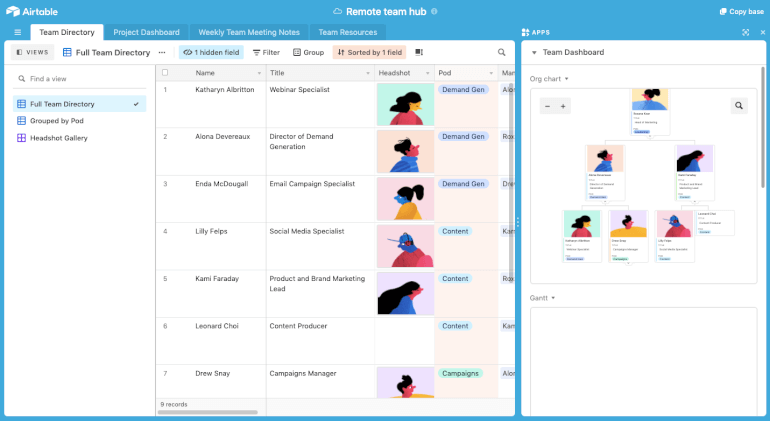Click Sorted by 1 field
770x421 pixels.
pos(370,53)
